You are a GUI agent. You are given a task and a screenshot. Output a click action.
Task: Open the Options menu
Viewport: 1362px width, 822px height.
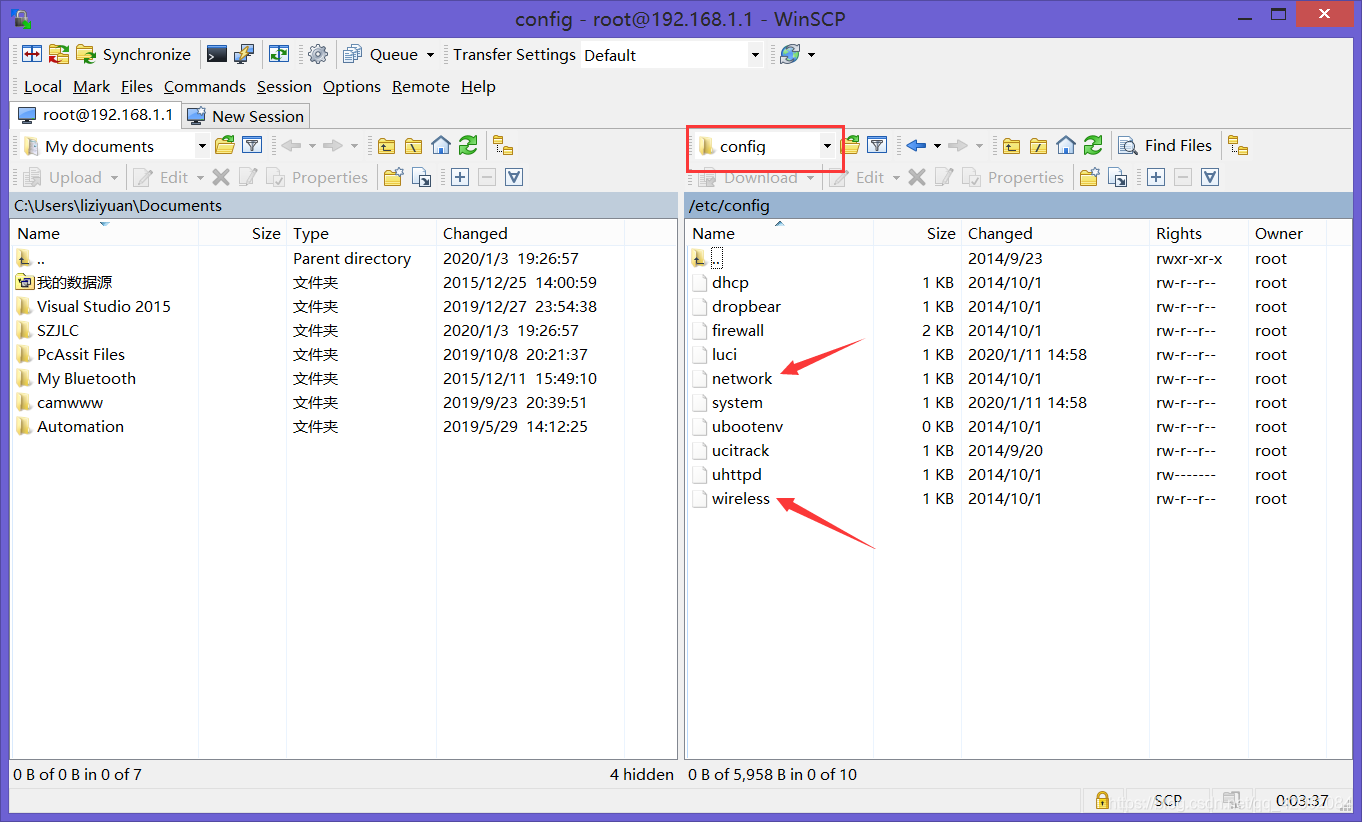click(x=352, y=86)
